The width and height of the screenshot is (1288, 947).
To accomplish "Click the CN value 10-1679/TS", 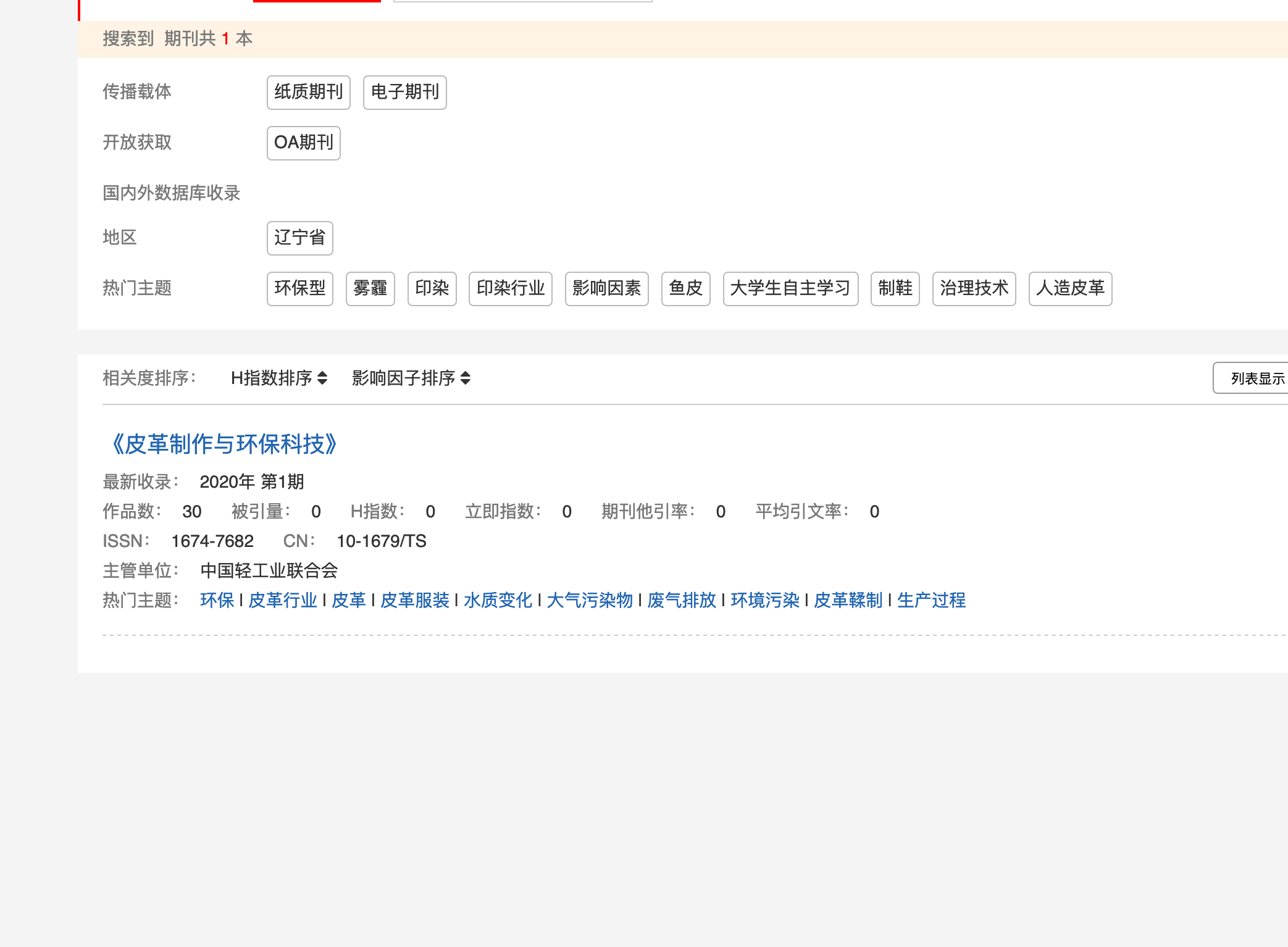I will 382,541.
